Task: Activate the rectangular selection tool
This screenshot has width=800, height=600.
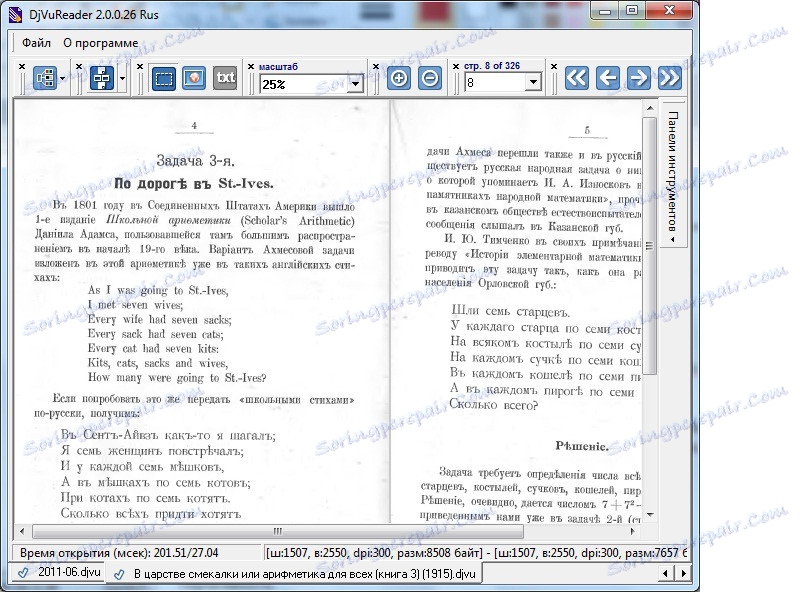Action: pos(164,79)
